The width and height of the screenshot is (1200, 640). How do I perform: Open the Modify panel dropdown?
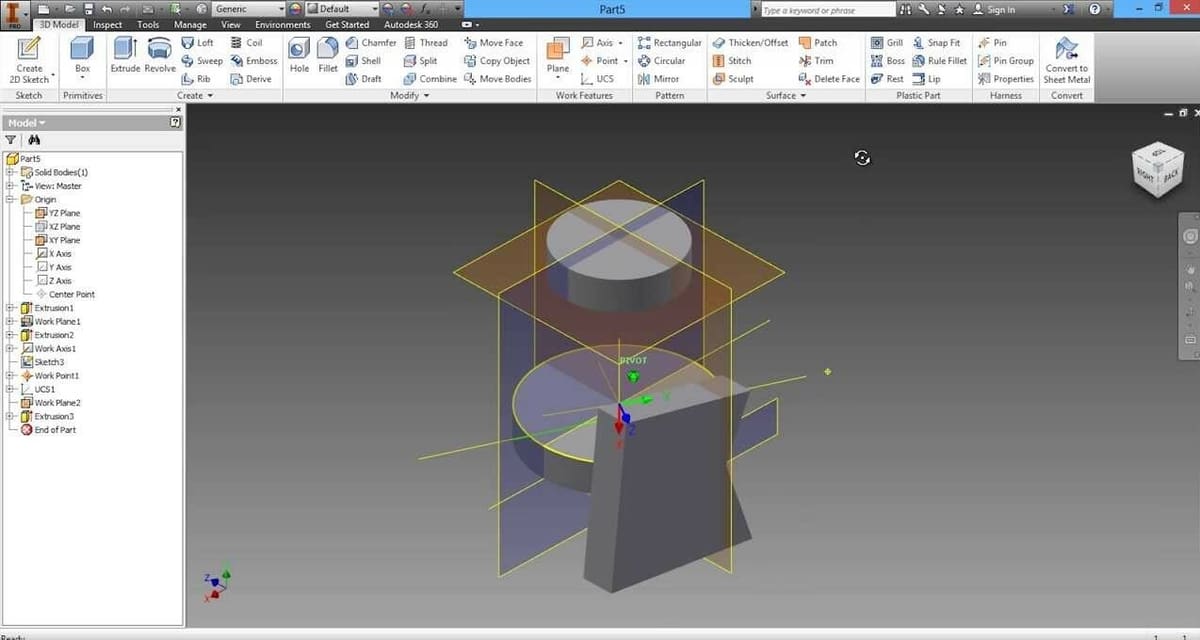409,96
